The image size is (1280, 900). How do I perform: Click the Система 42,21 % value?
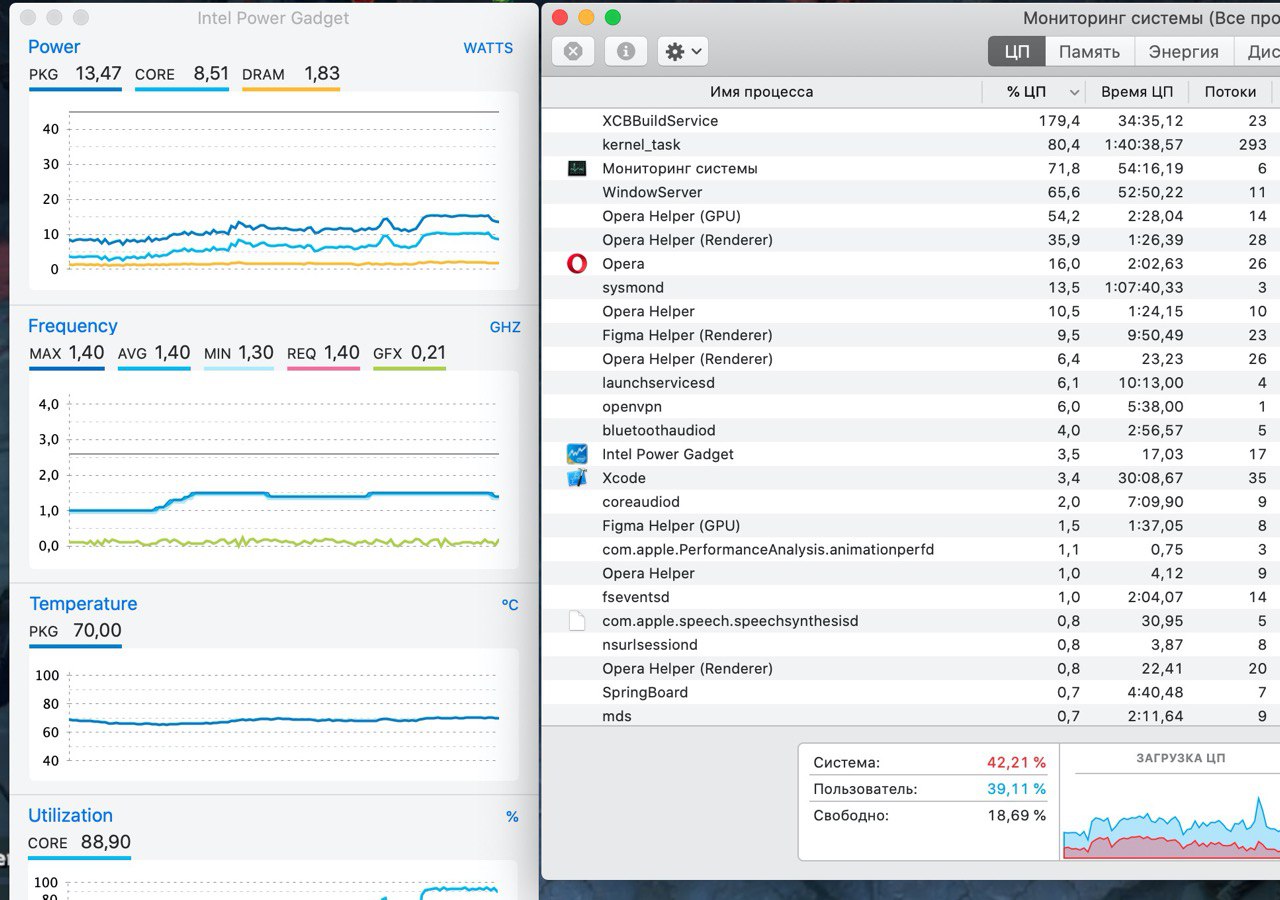point(1016,763)
